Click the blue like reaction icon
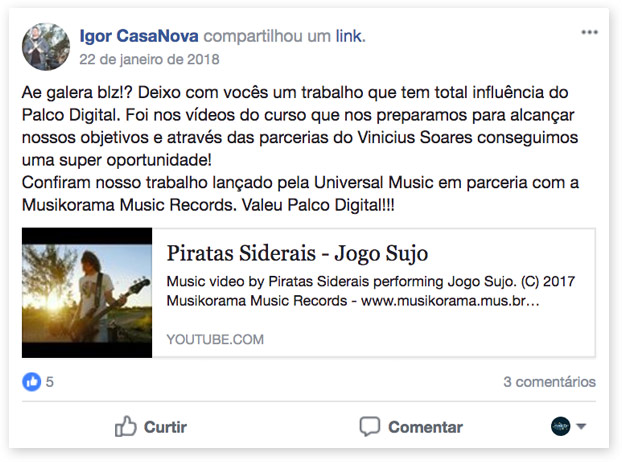The width and height of the screenshot is (622, 462). tap(32, 382)
